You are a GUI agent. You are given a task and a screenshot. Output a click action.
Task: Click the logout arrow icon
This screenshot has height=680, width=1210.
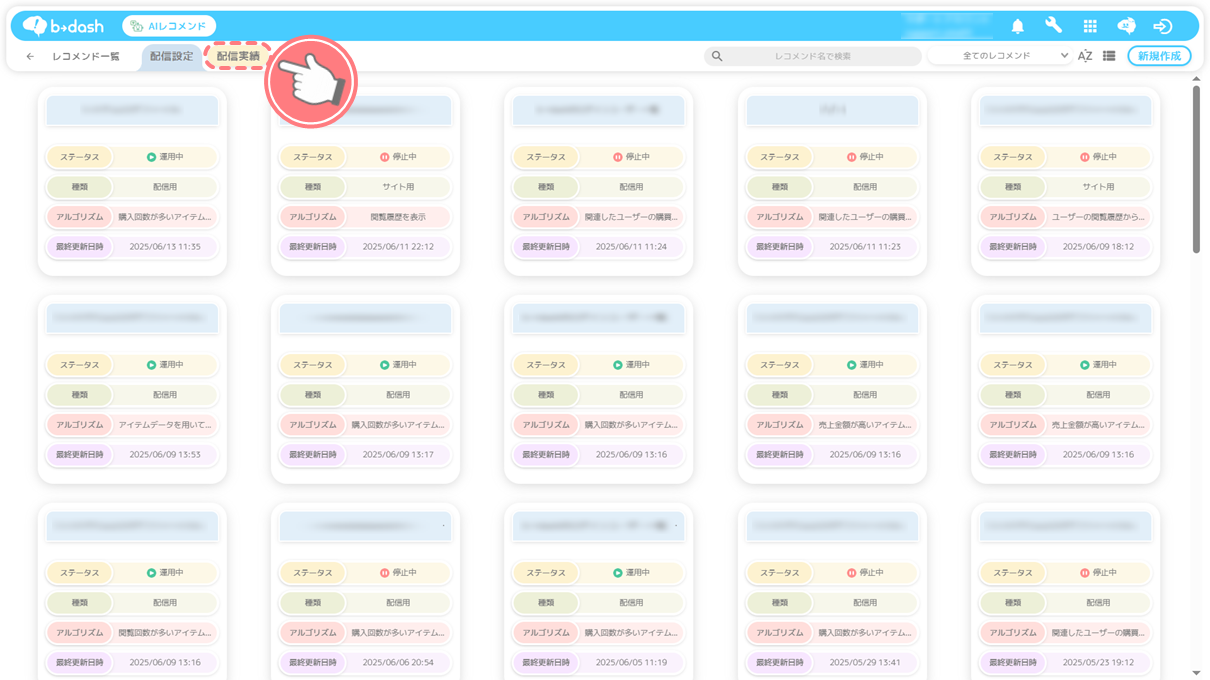[1162, 26]
